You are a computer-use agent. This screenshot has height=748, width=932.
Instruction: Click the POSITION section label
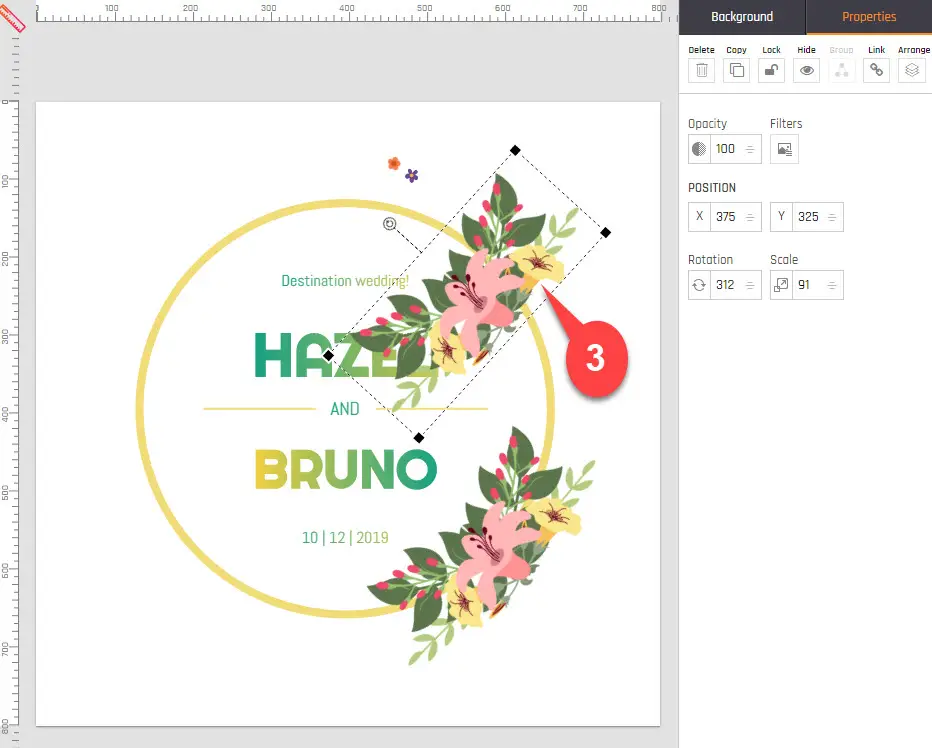(x=711, y=188)
